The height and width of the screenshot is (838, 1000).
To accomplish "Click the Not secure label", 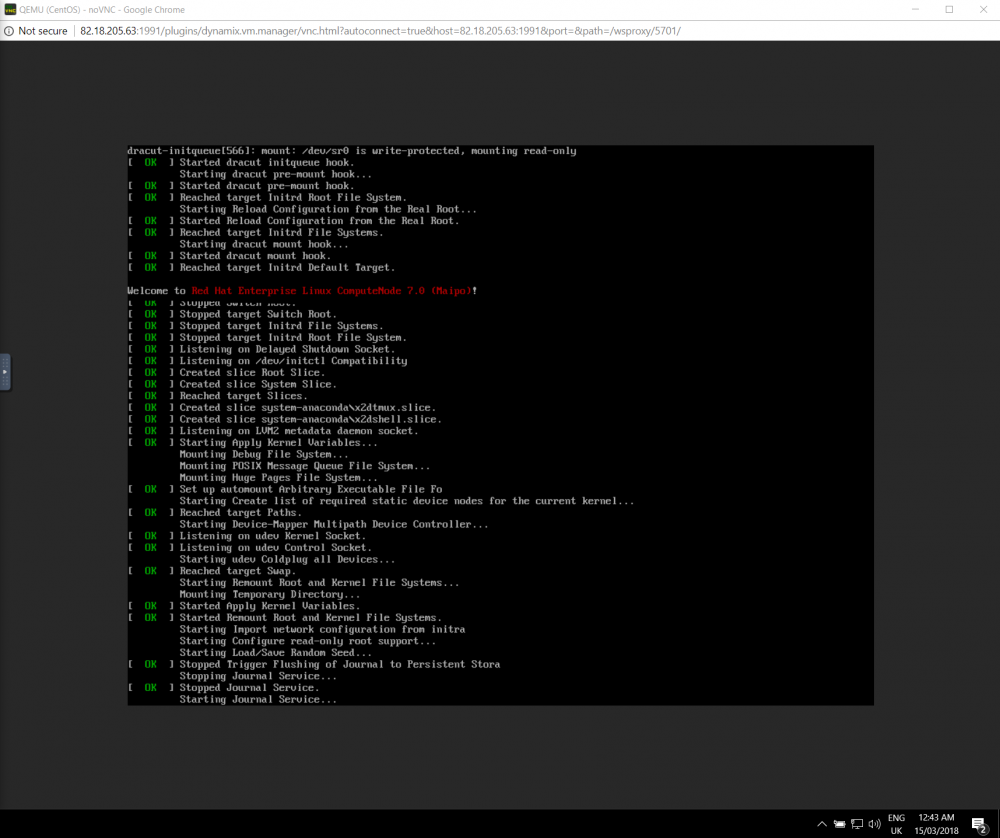I will coord(43,31).
